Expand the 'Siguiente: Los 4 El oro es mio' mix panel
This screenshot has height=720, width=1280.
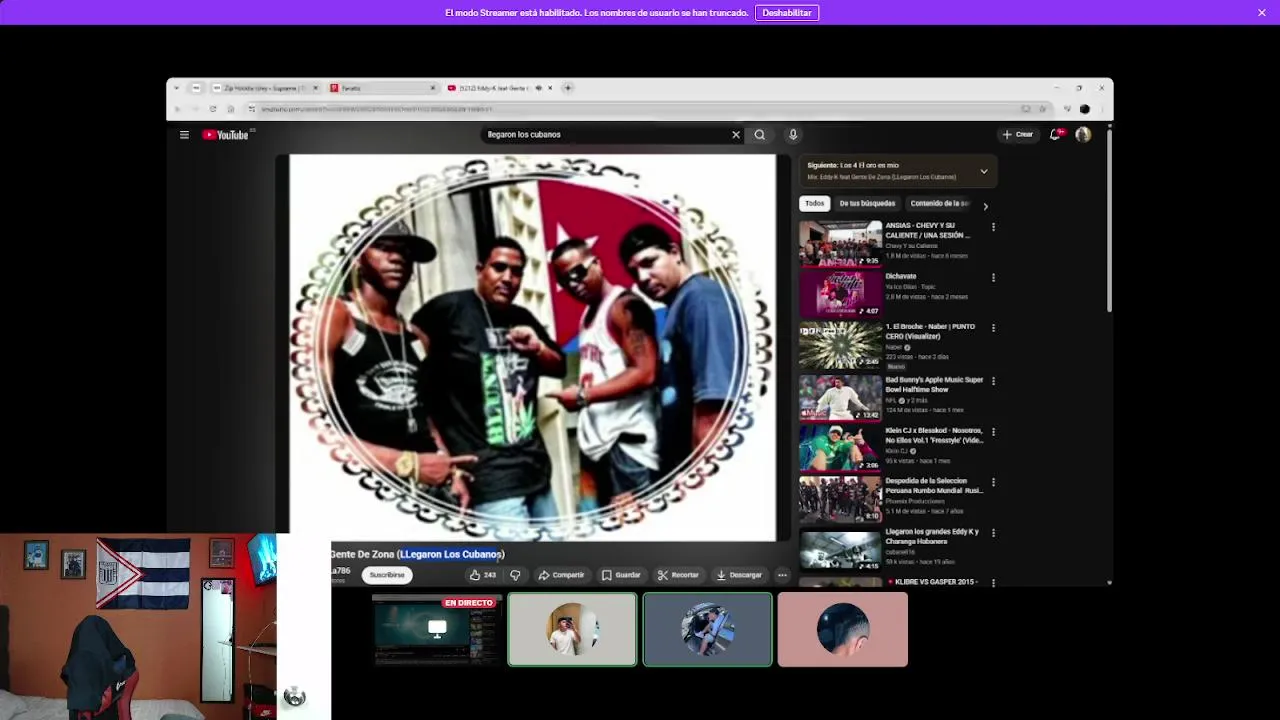tap(984, 171)
